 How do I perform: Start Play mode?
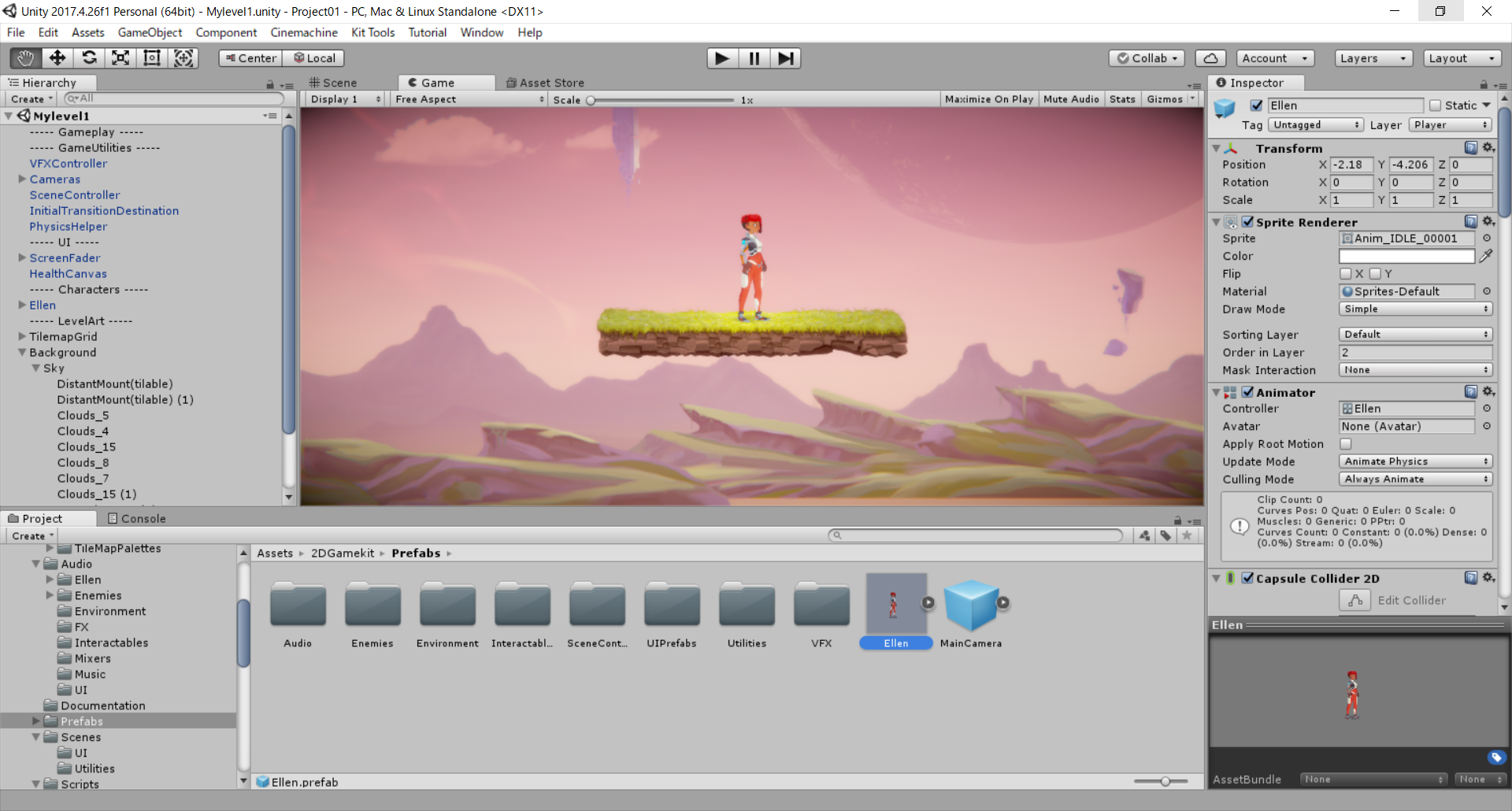click(x=721, y=58)
